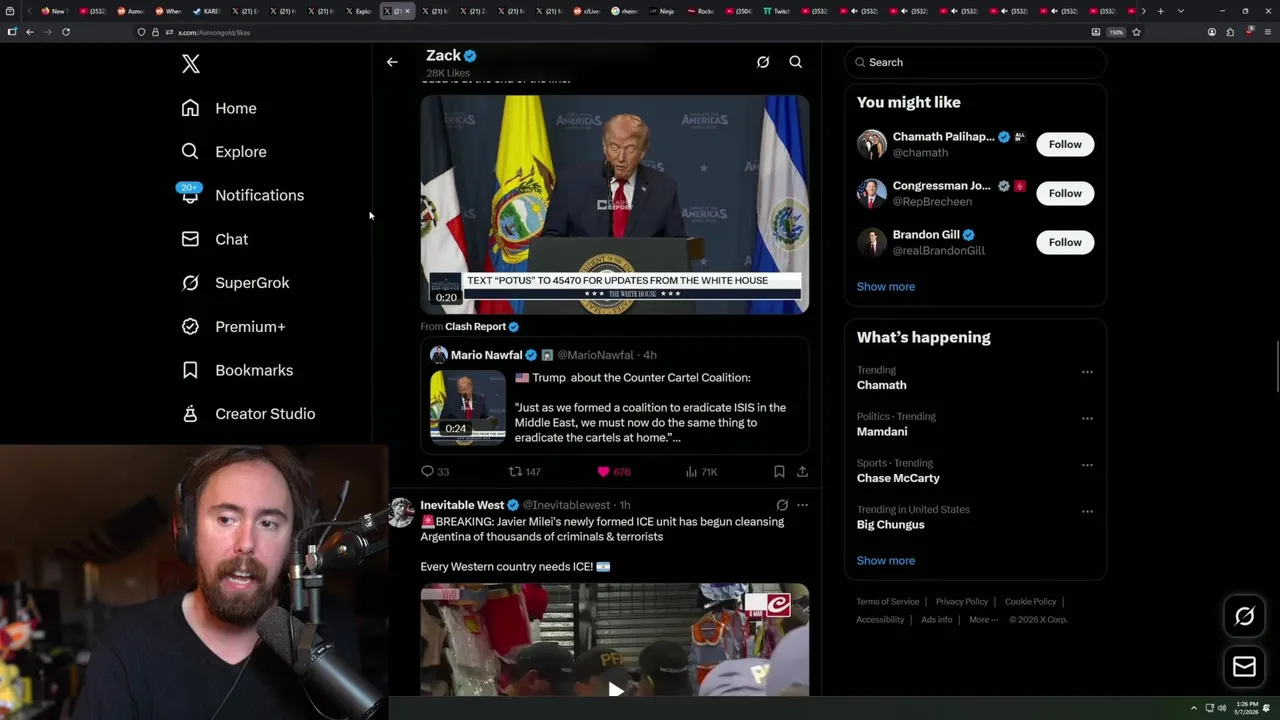Open the browser tab list dropdown
1280x720 pixels.
(1180, 11)
